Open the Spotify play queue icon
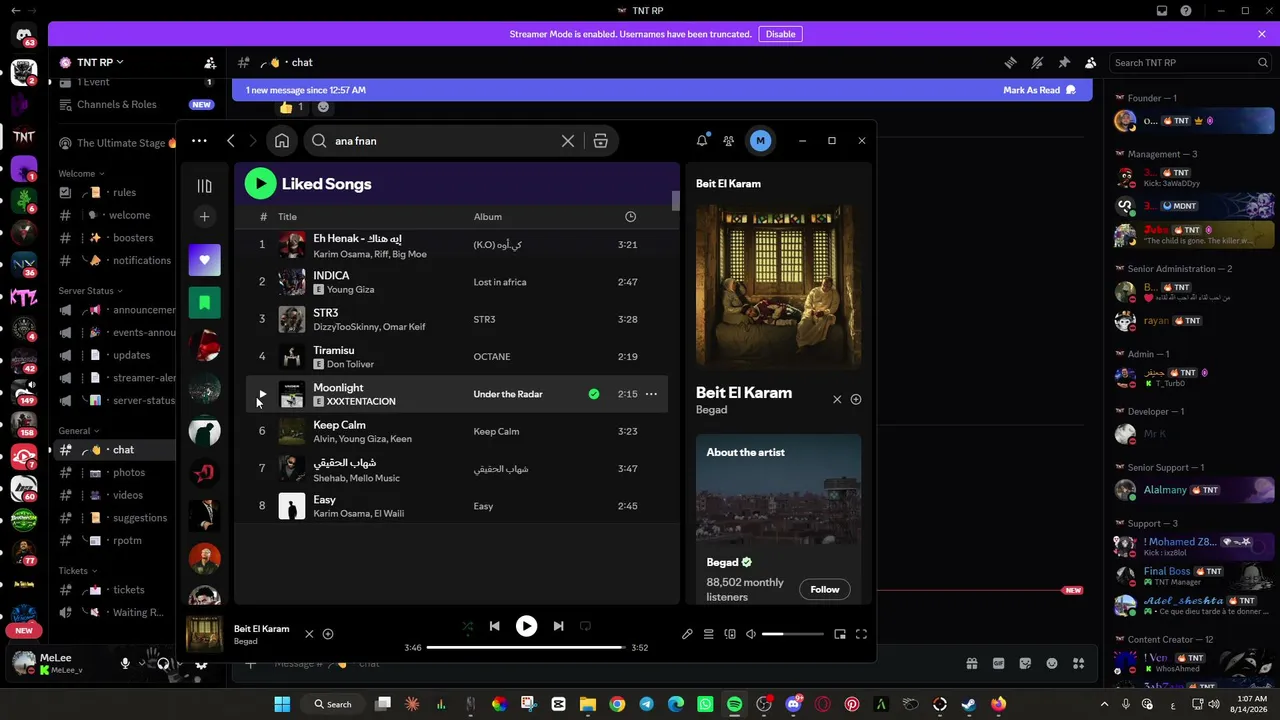Viewport: 1280px width, 720px height. point(708,634)
